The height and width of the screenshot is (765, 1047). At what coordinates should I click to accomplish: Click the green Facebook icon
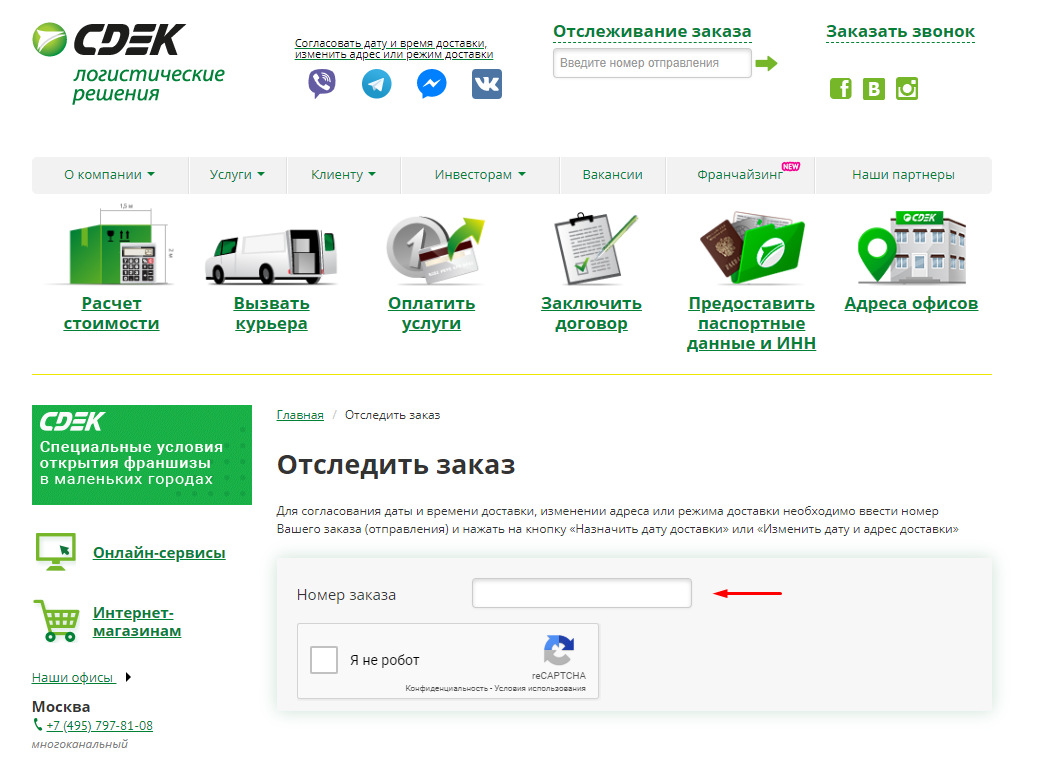pos(841,88)
